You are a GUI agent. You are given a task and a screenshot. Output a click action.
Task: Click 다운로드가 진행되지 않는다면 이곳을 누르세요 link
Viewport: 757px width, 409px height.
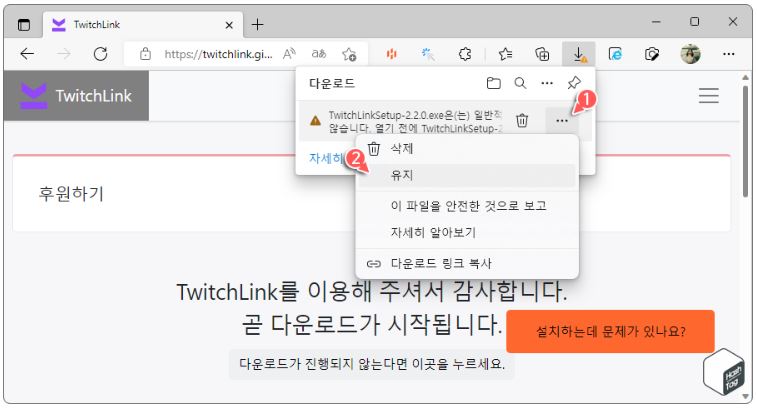(x=372, y=364)
